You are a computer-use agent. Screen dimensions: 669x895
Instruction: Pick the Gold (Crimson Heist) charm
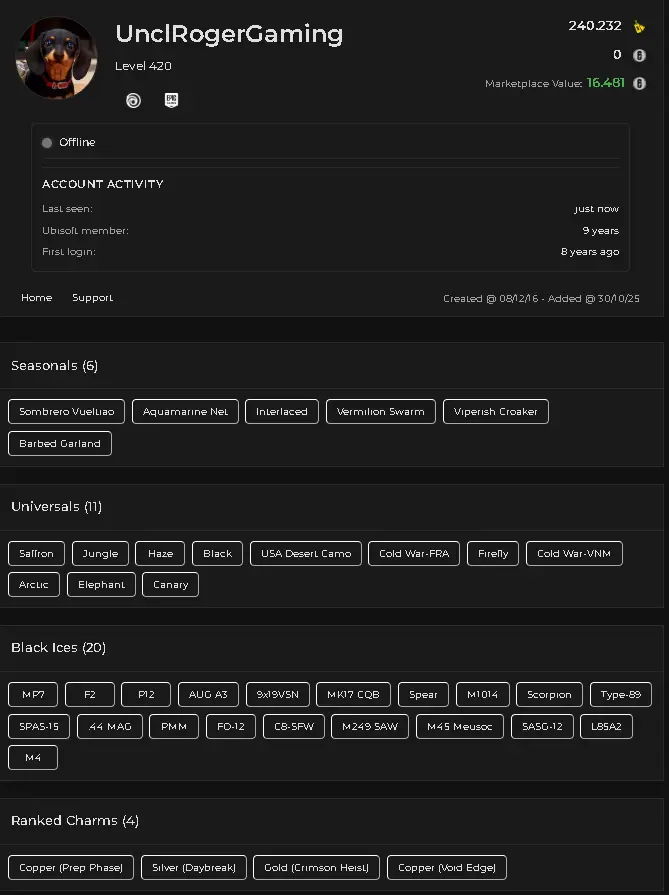[x=316, y=868]
